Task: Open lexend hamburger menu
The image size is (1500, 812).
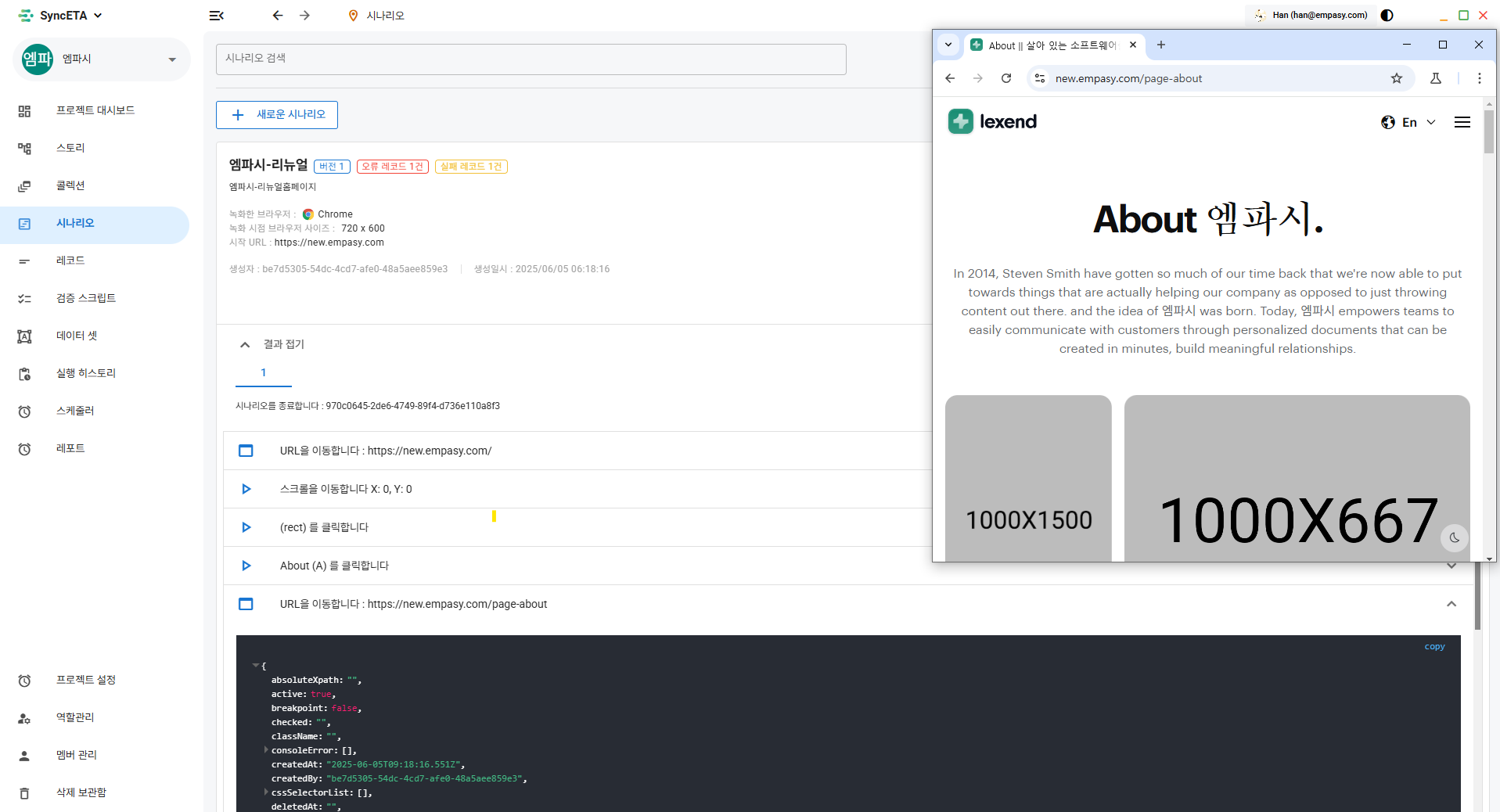Action: click(1462, 123)
